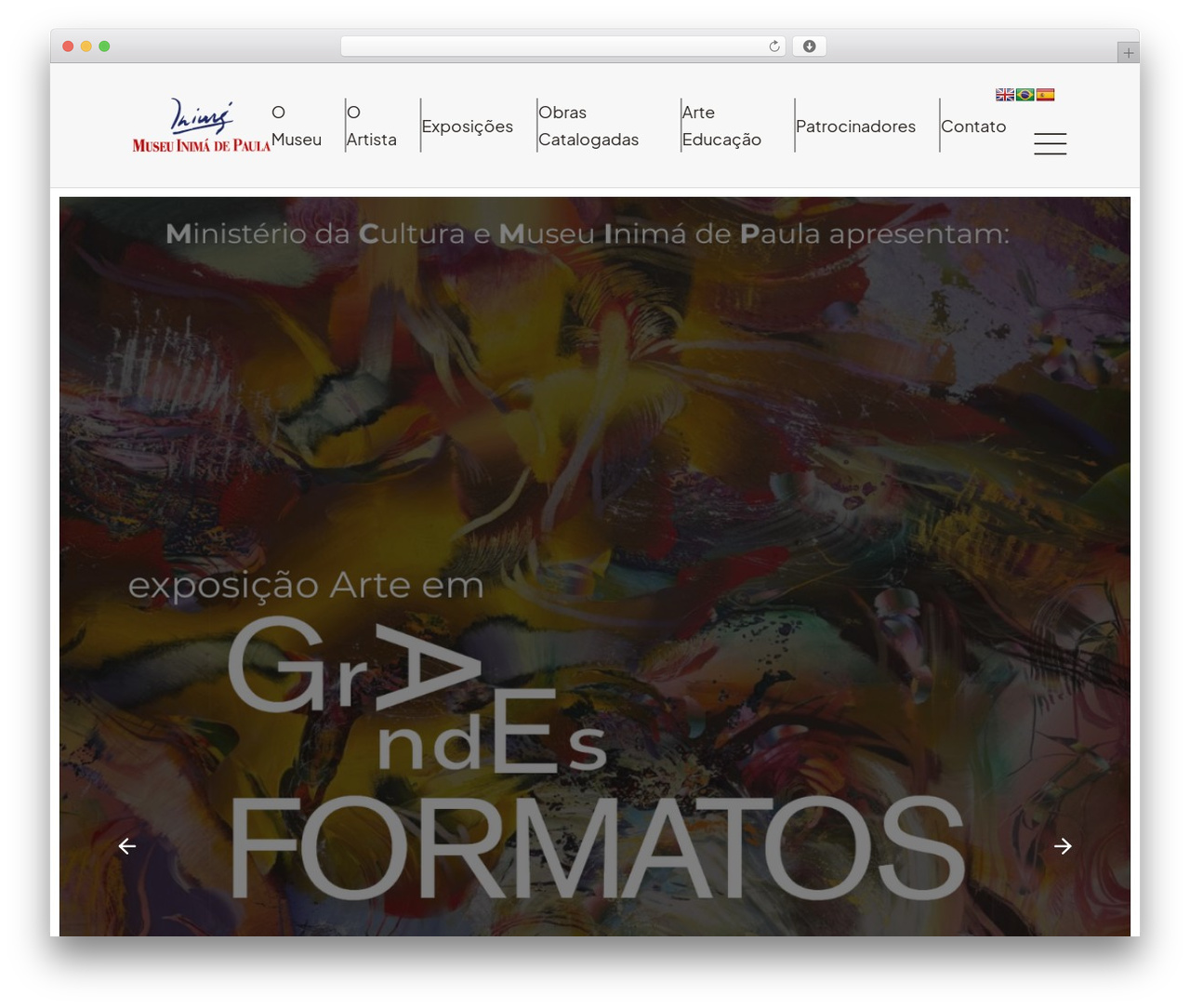The width and height of the screenshot is (1190, 1008).
Task: Go to the Contato page
Action: point(973,126)
